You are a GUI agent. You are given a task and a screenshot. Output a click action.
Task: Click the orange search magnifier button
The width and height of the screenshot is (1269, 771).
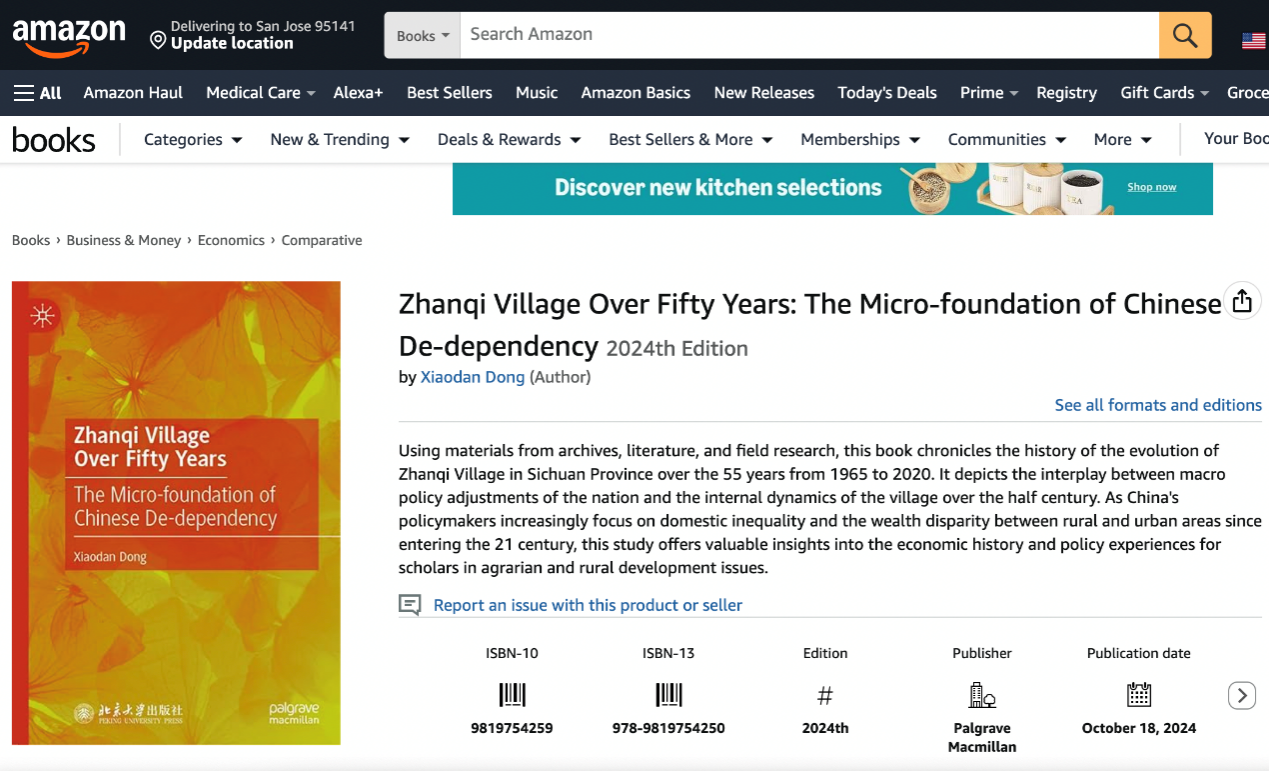pos(1185,35)
